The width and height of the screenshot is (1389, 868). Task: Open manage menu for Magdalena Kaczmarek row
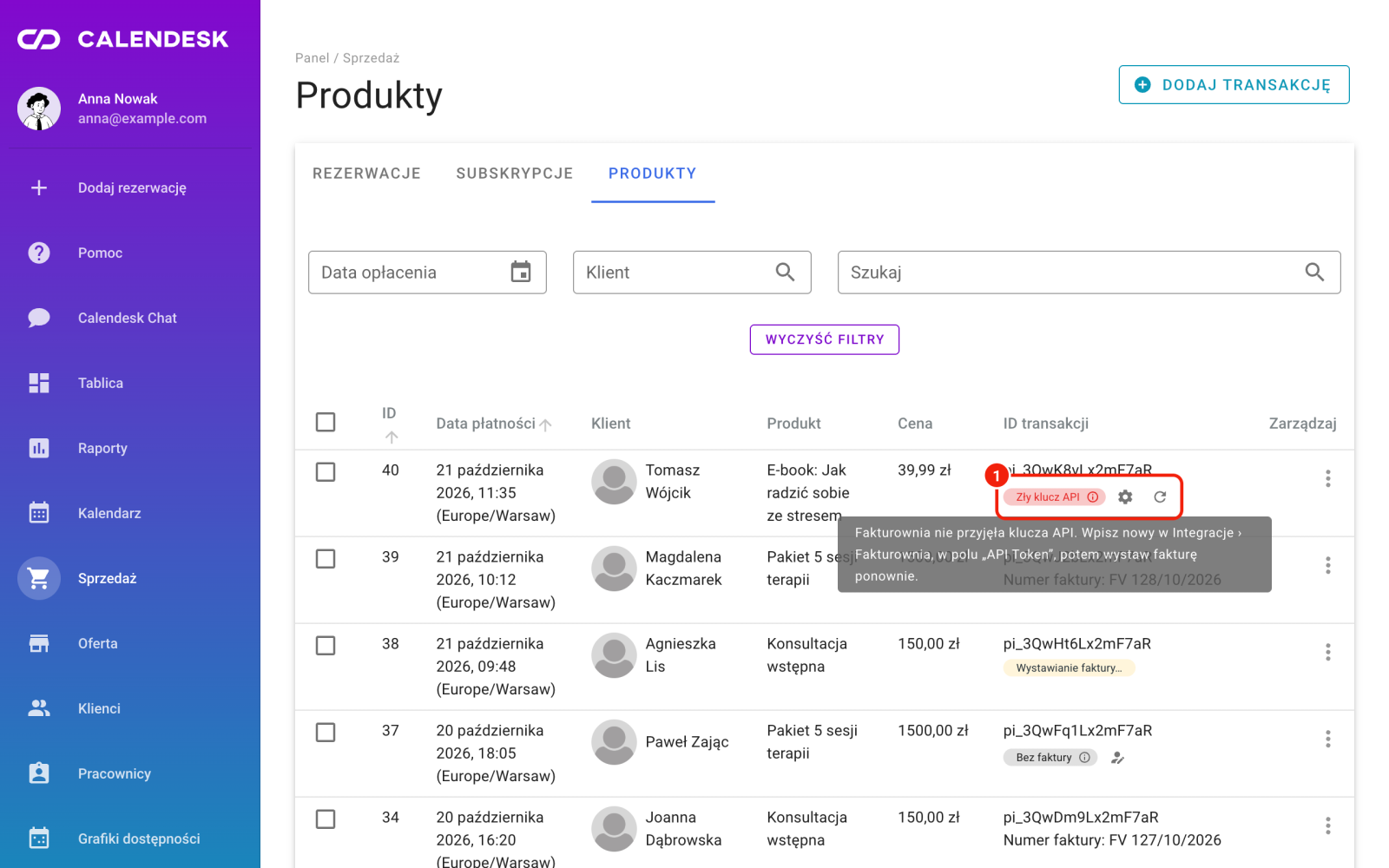[1327, 565]
